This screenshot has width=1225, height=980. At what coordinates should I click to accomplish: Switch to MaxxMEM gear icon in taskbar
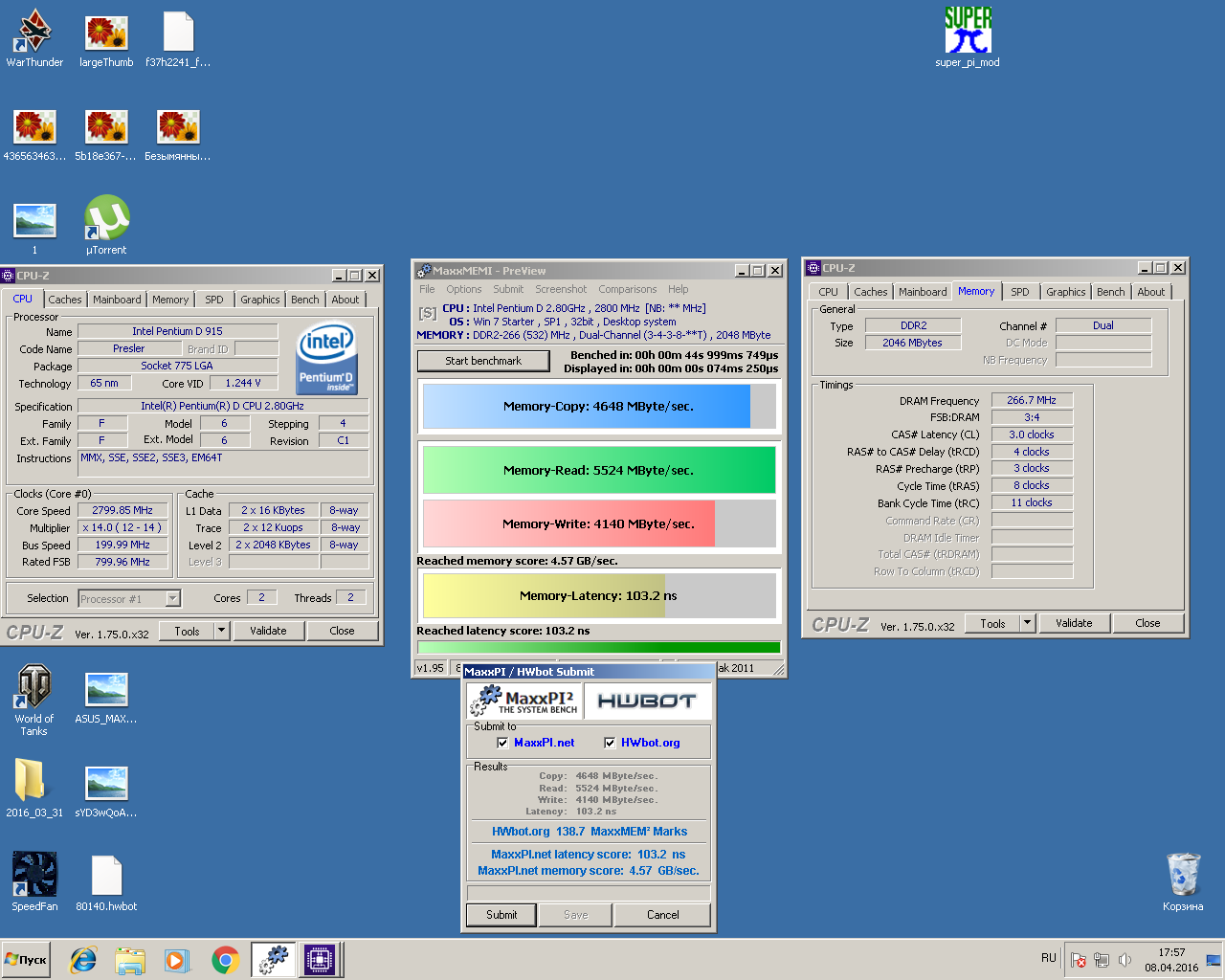274,959
